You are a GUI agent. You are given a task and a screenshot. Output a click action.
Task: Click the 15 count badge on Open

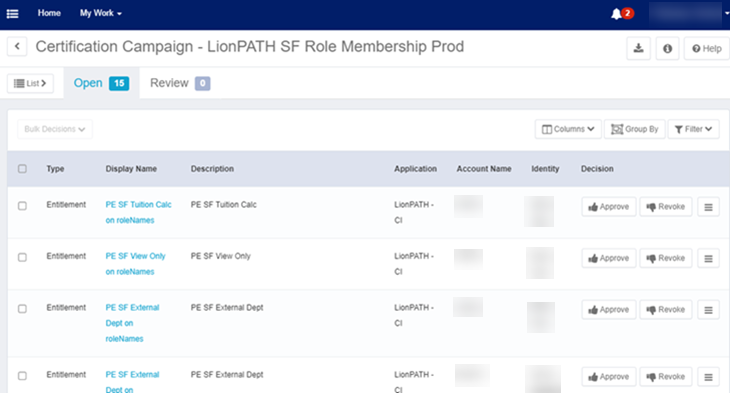coord(119,83)
